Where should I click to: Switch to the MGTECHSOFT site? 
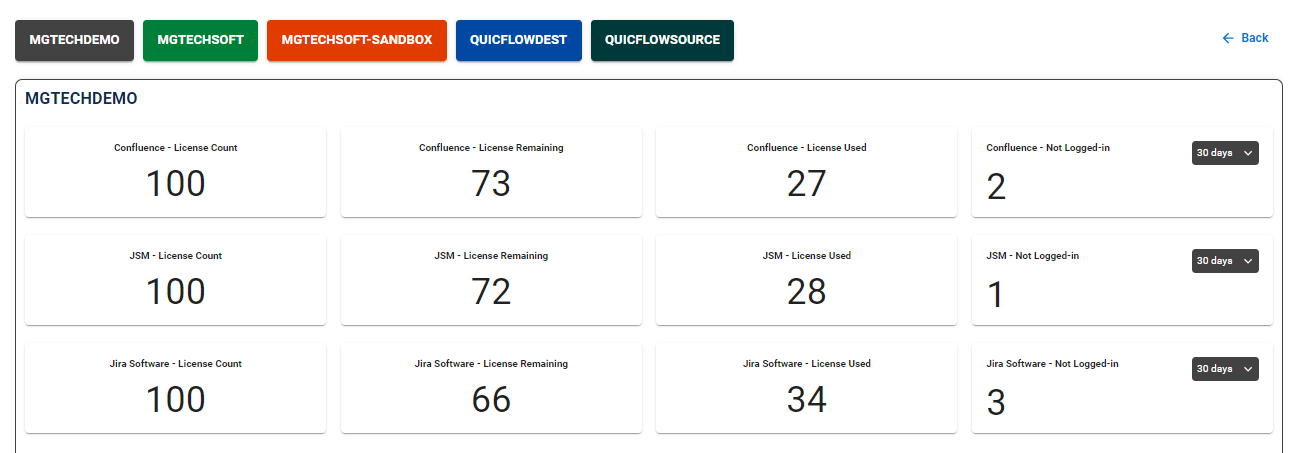coord(200,40)
